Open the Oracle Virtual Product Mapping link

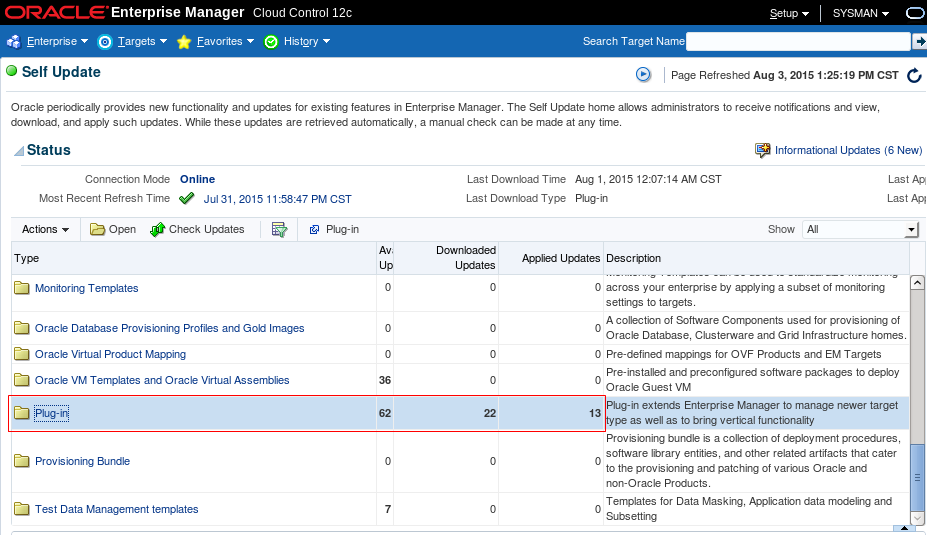click(111, 354)
